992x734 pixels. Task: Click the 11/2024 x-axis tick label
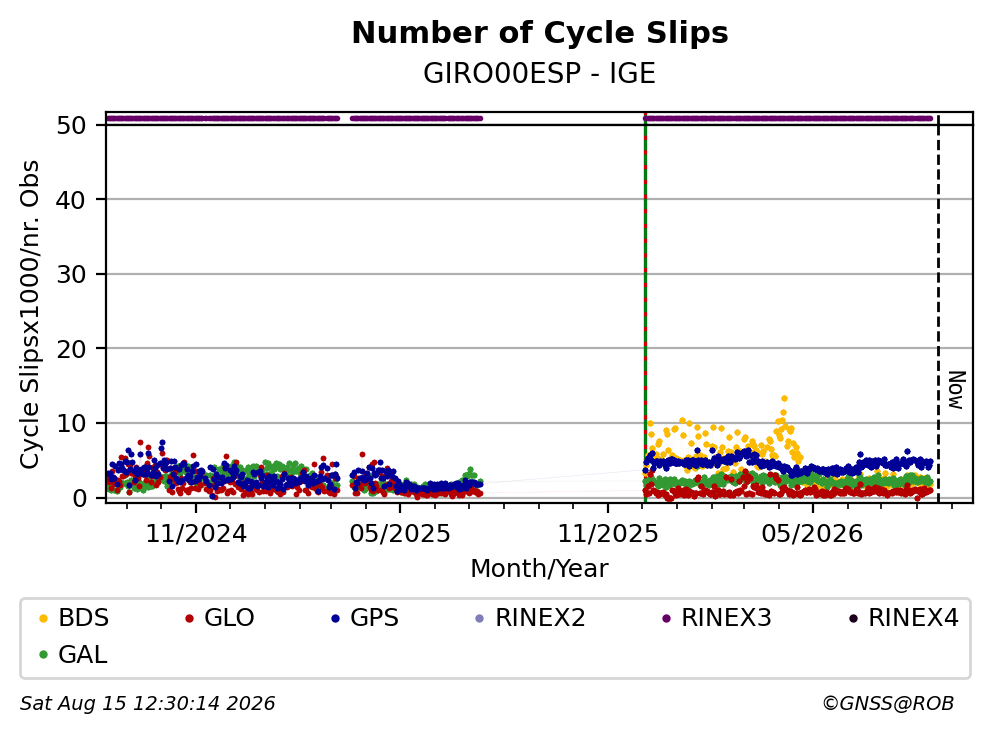[x=196, y=534]
